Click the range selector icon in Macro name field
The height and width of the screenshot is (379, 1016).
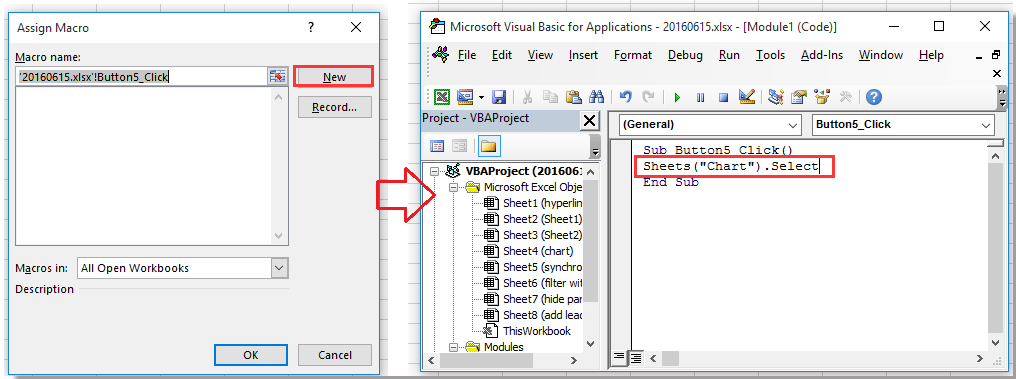pos(277,77)
